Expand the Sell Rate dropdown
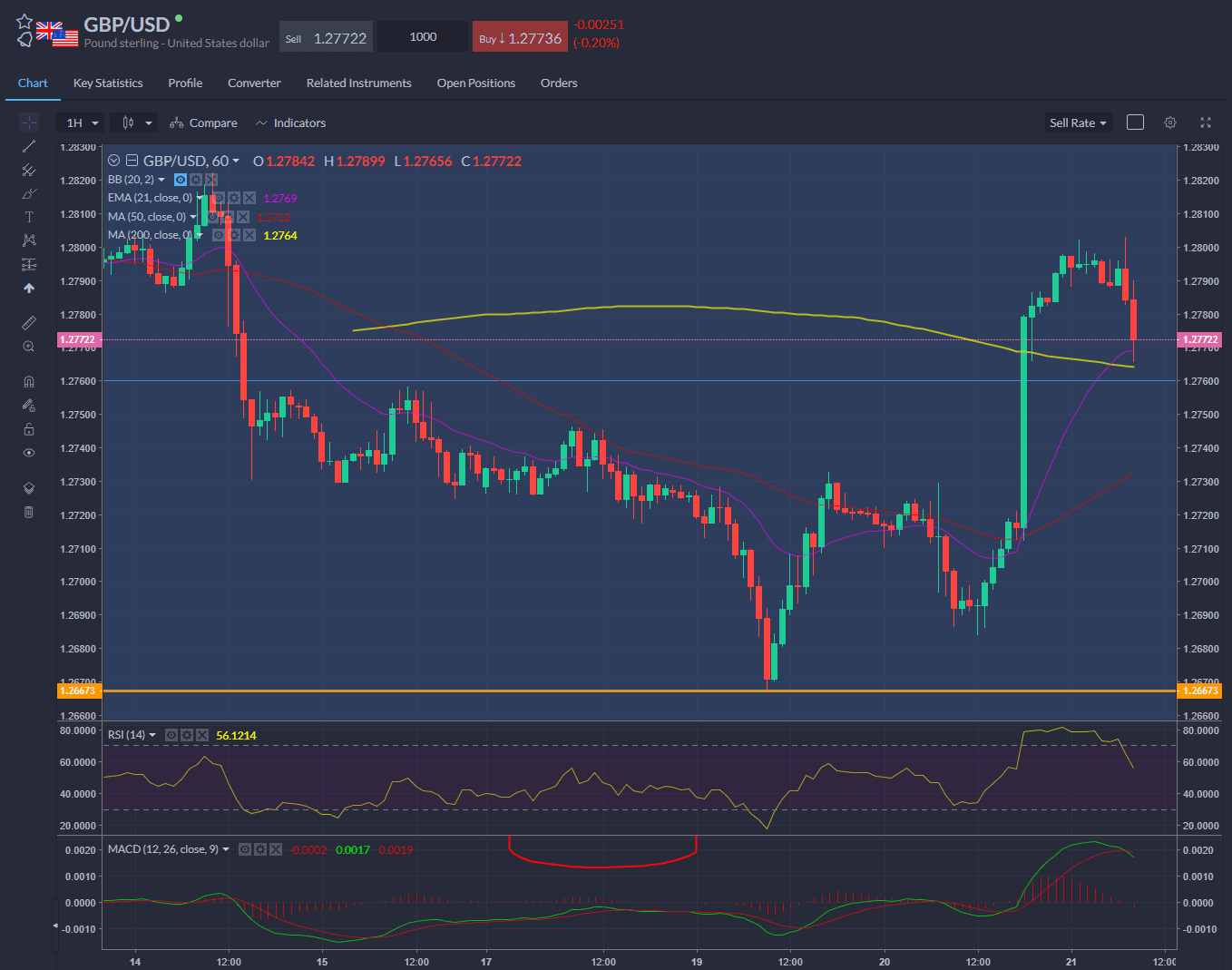 [x=1078, y=122]
